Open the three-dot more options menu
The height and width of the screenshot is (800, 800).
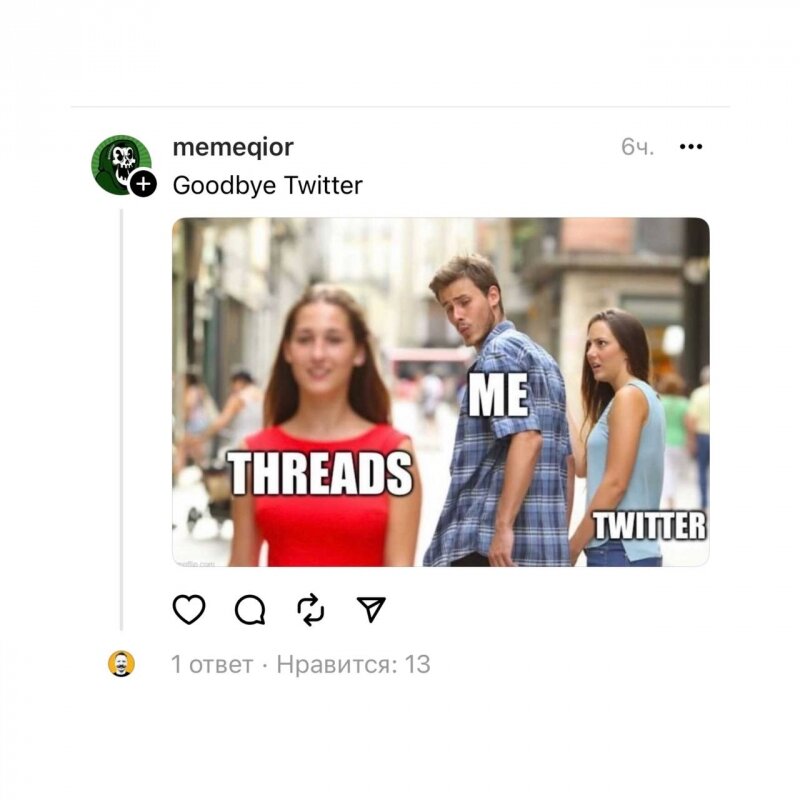coord(691,147)
